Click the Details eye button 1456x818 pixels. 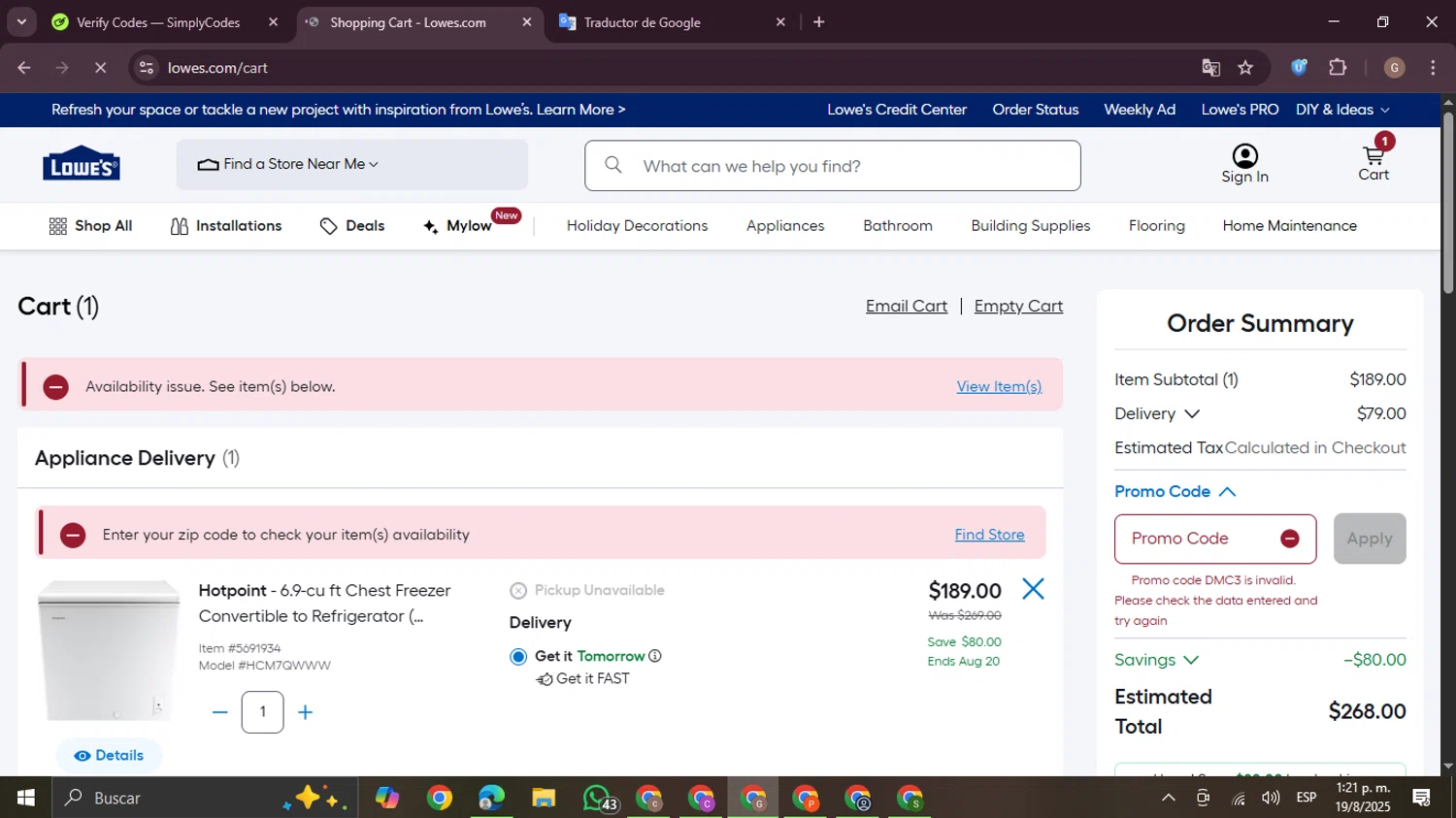tap(109, 755)
